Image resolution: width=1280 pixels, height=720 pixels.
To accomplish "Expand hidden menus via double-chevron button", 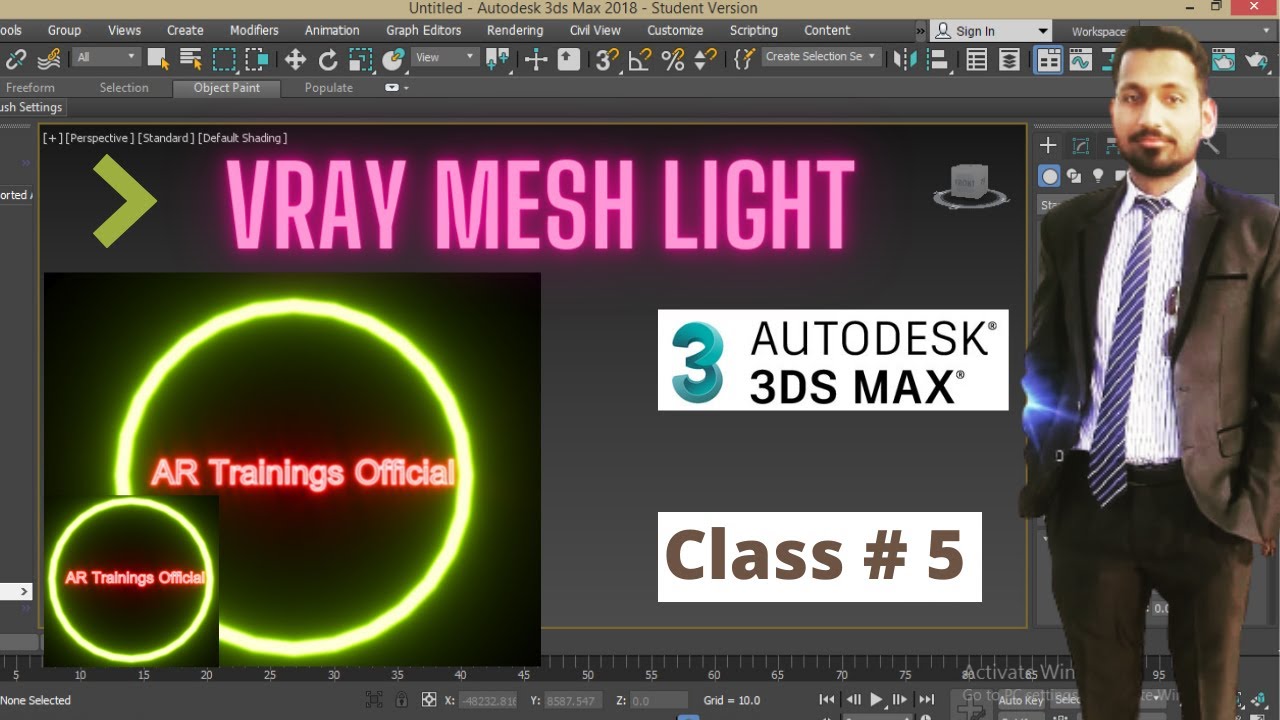I will [x=921, y=31].
